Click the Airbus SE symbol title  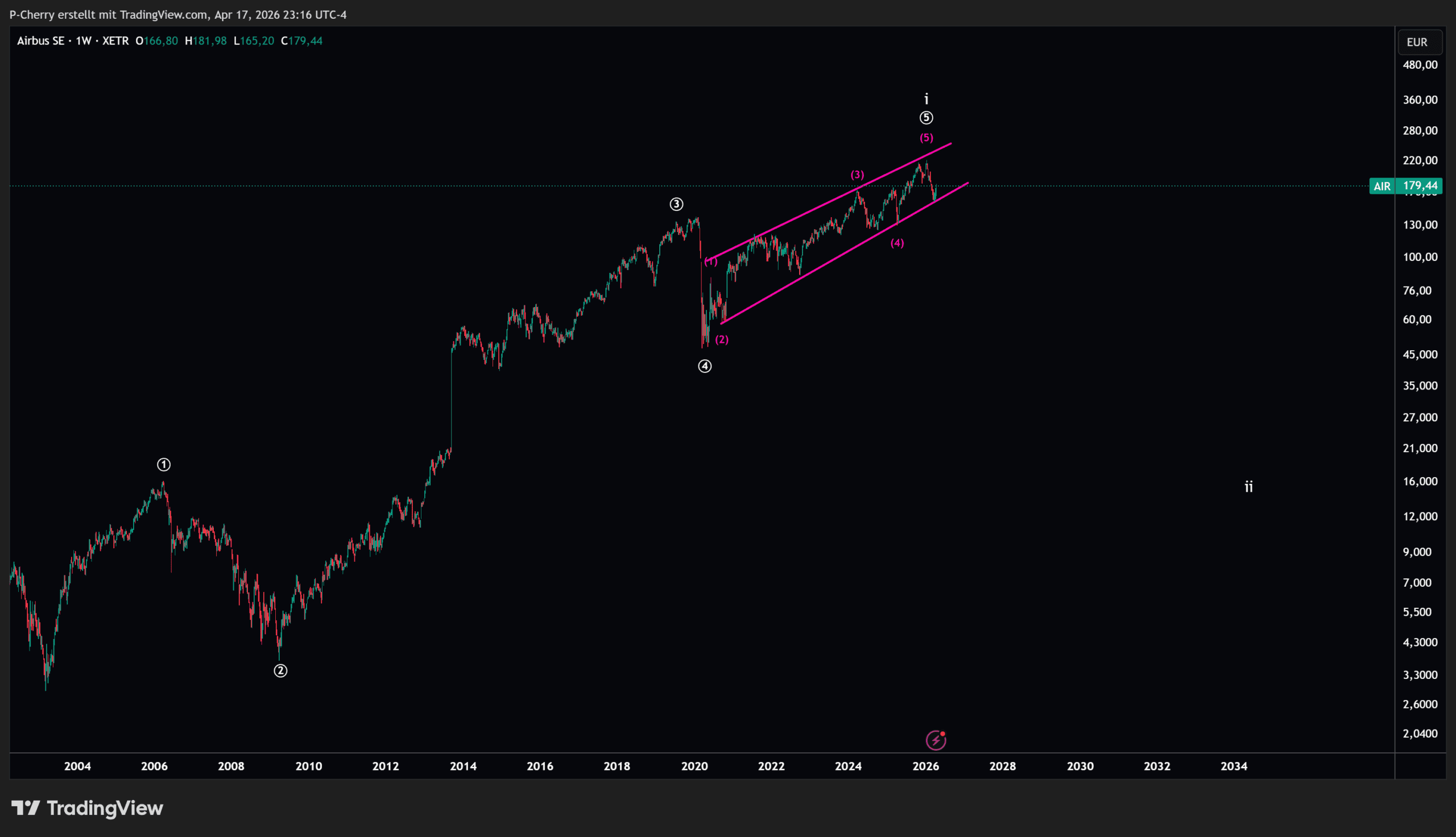40,41
